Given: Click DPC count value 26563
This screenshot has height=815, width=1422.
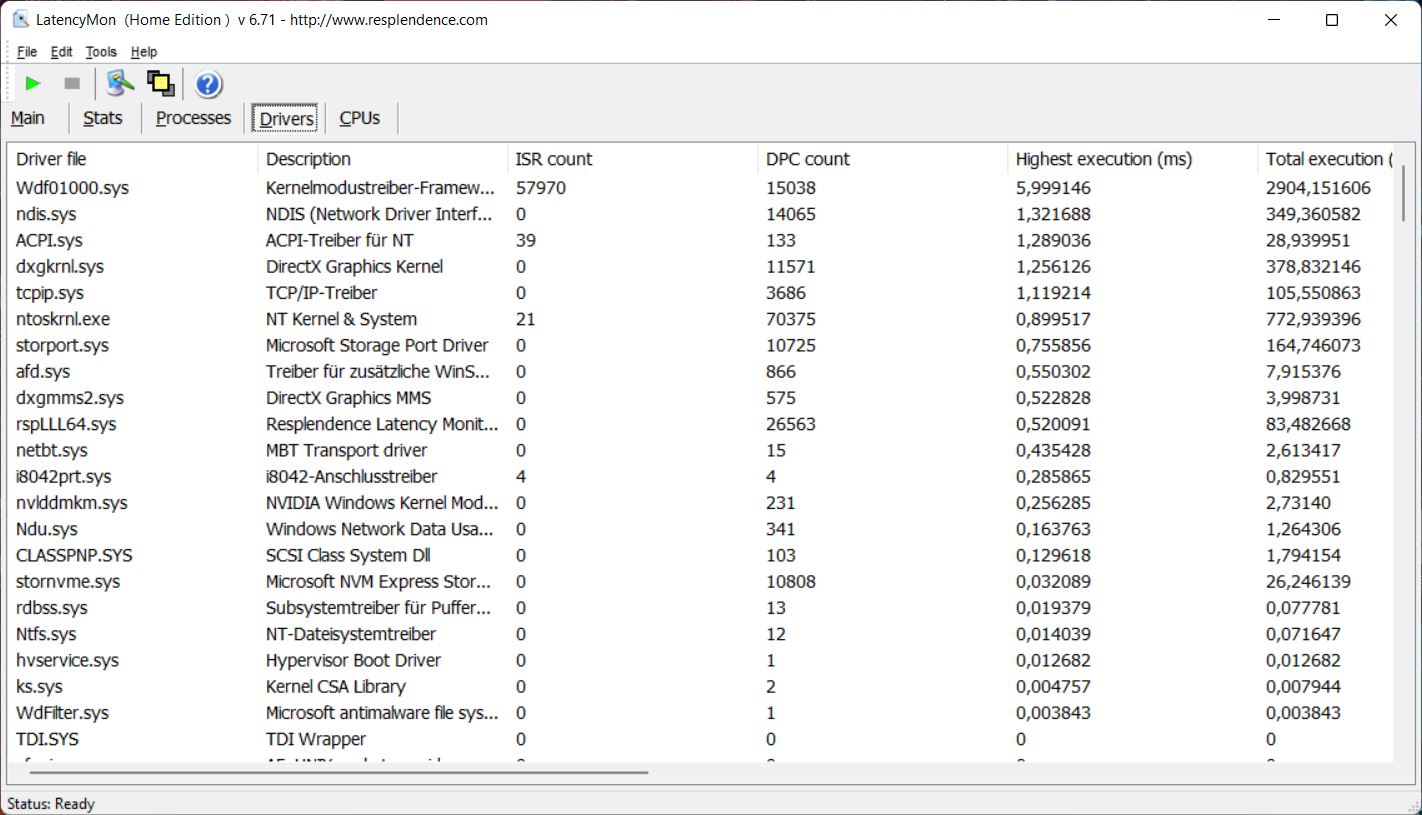Looking at the screenshot, I should [791, 424].
